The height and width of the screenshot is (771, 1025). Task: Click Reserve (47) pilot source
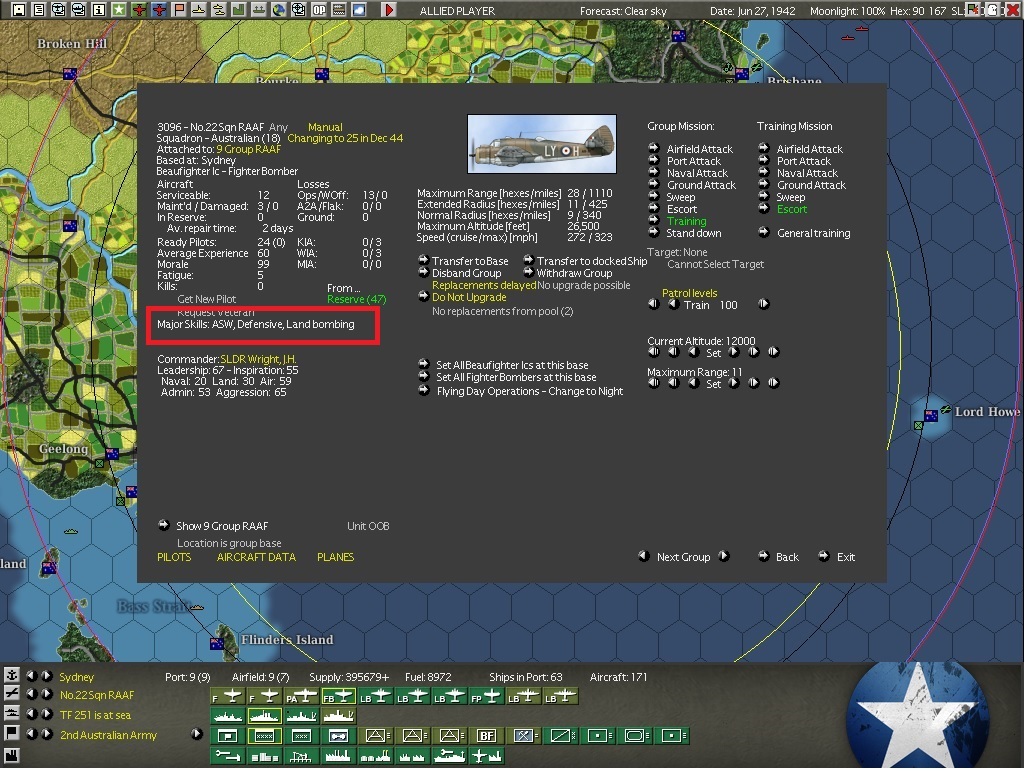coord(356,299)
